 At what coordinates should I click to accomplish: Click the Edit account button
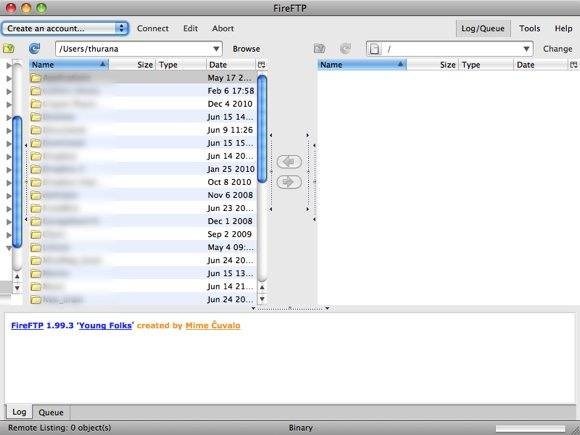click(190, 28)
